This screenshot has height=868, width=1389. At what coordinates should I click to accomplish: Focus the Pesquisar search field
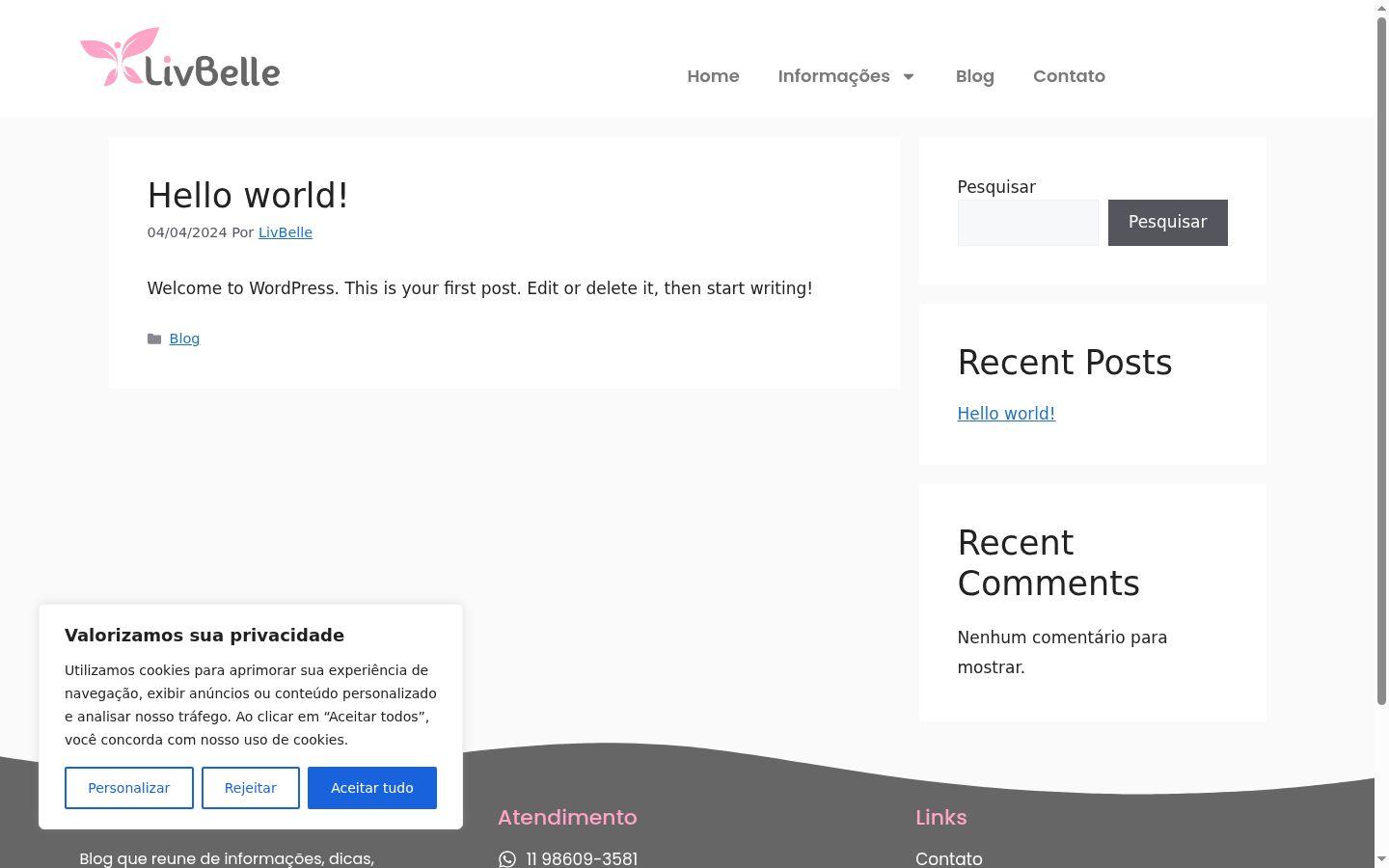pyautogui.click(x=1027, y=223)
